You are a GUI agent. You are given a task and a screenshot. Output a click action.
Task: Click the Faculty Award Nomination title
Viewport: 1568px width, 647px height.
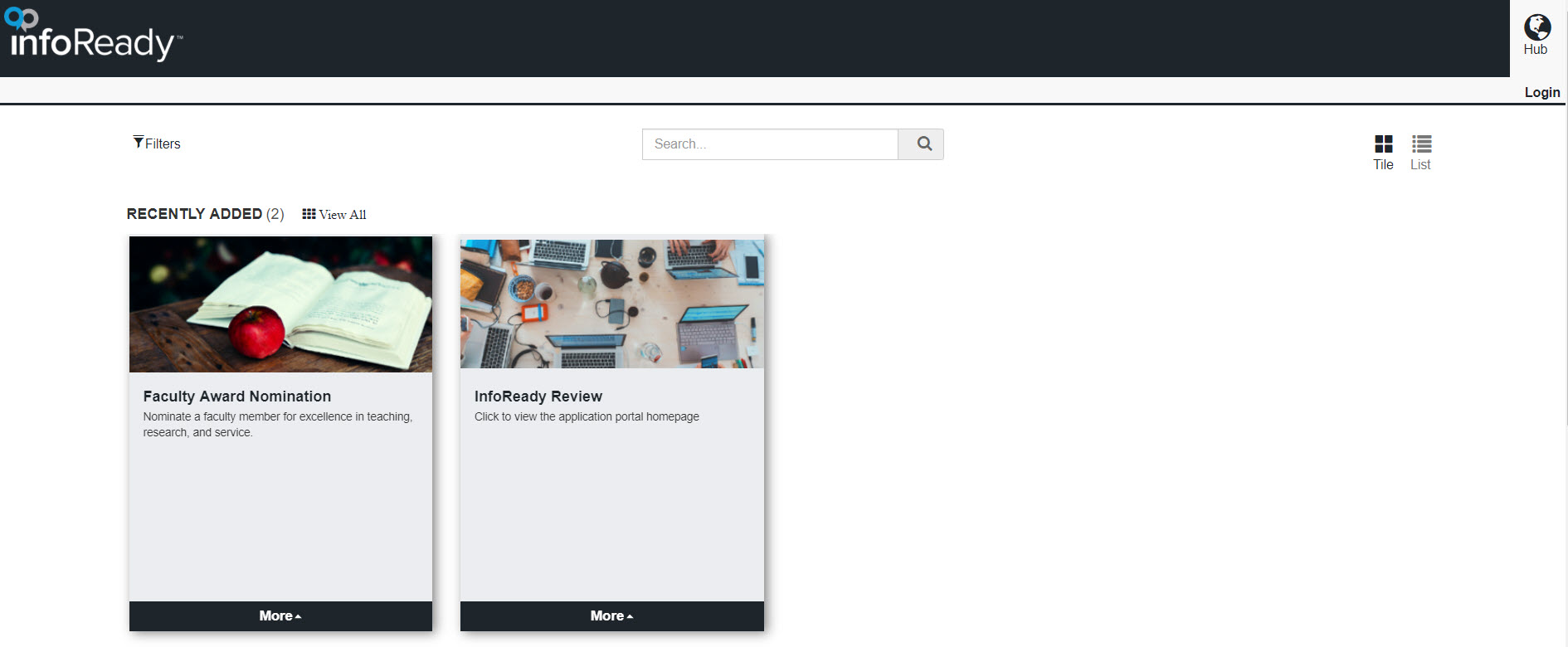click(236, 396)
